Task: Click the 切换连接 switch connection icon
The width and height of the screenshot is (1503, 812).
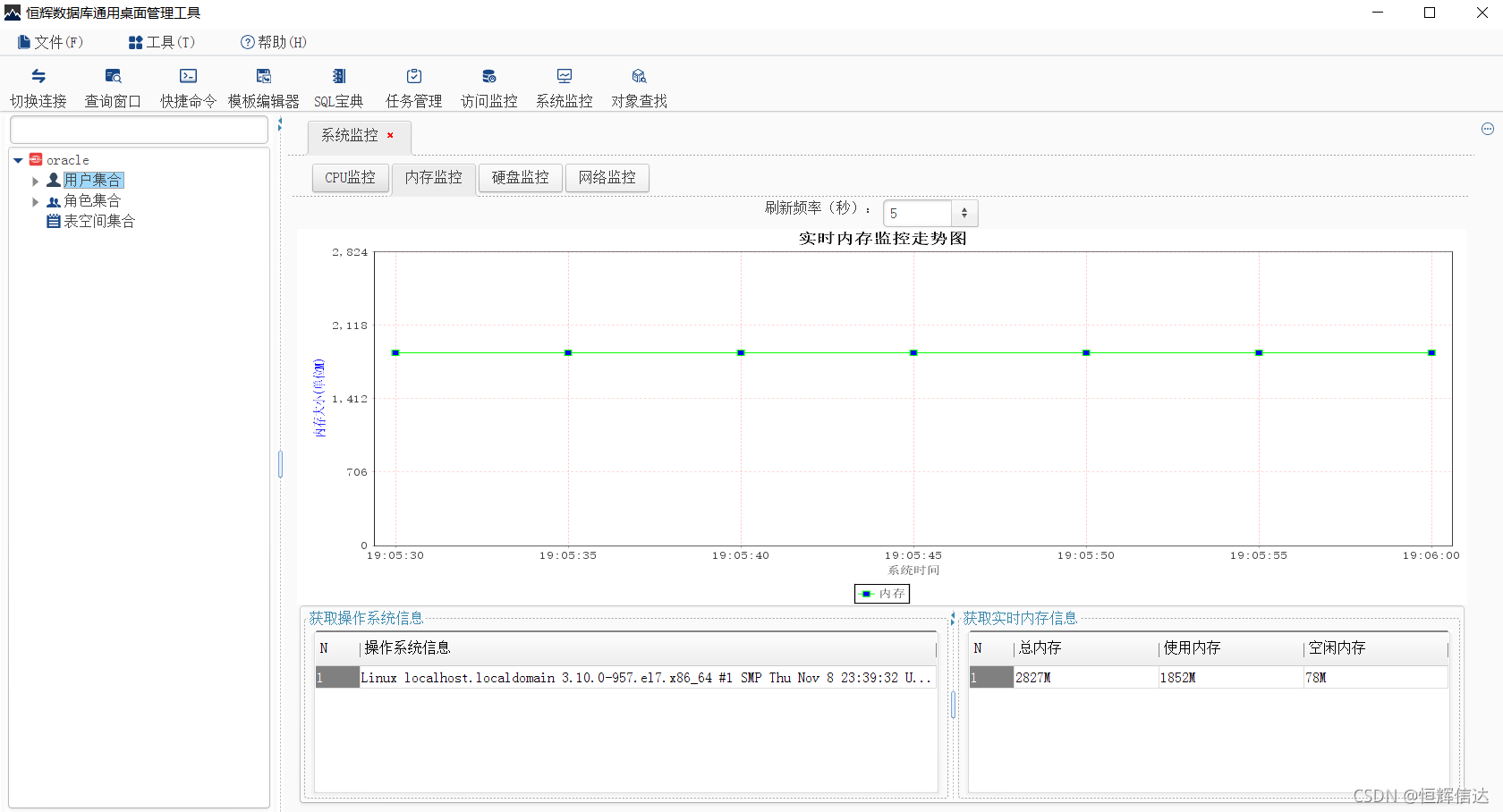Action: (38, 76)
